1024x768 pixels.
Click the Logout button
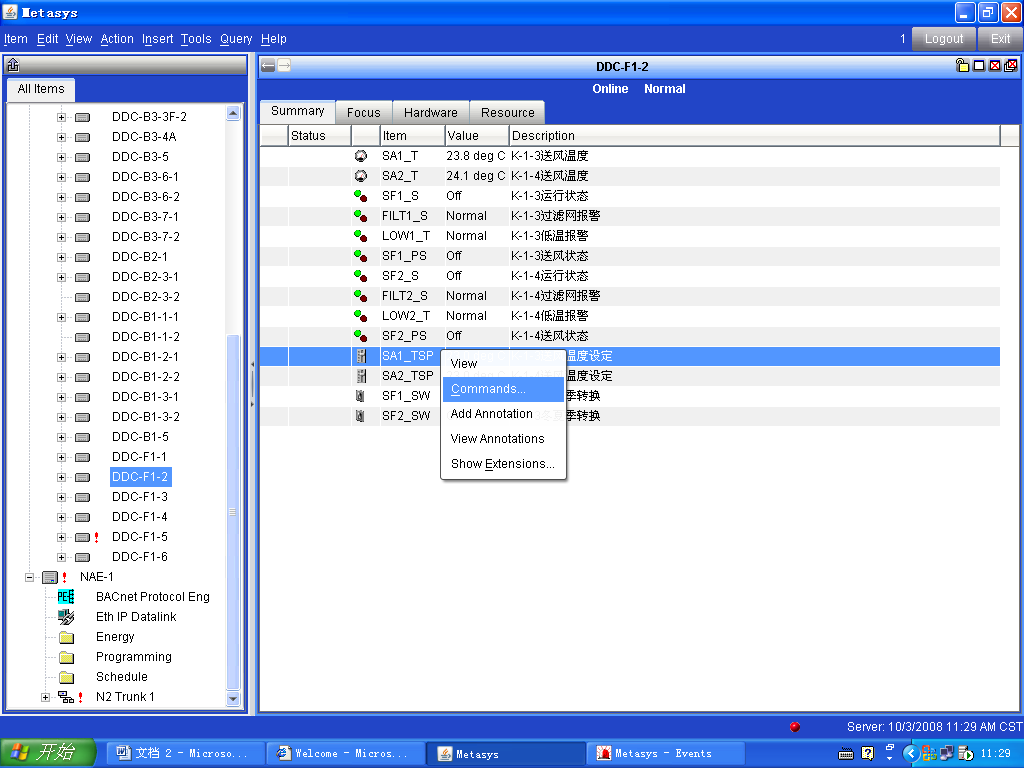point(944,39)
